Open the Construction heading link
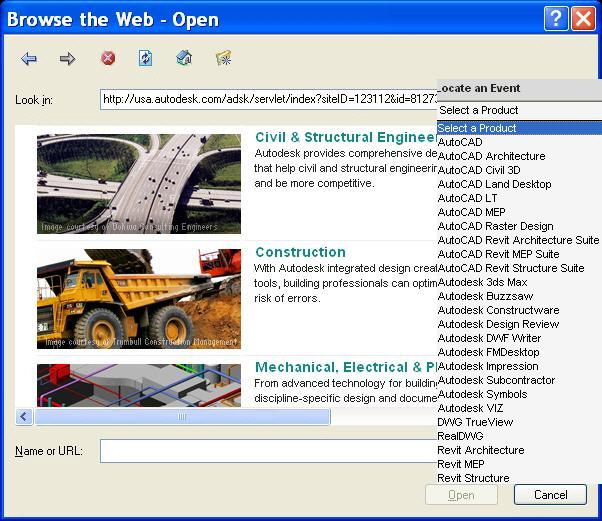Viewport: 602px width, 521px height. tap(301, 252)
